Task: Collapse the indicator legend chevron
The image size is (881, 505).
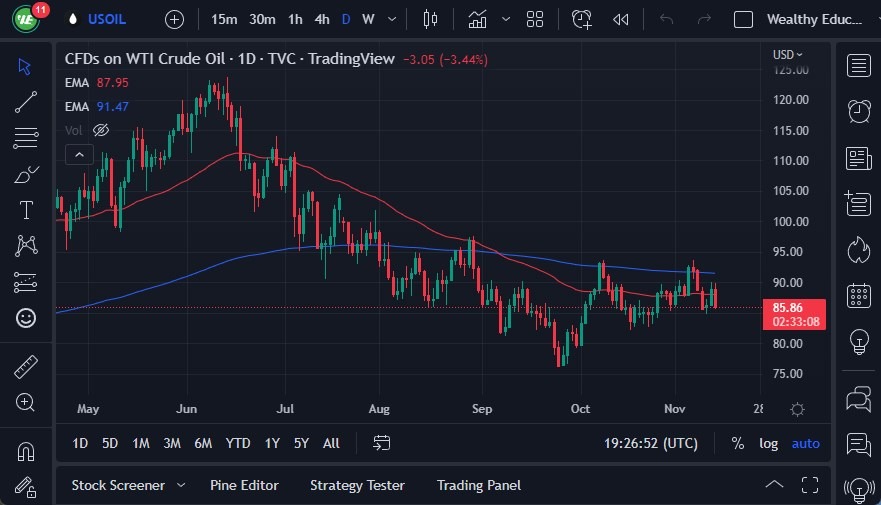Action: [79, 154]
